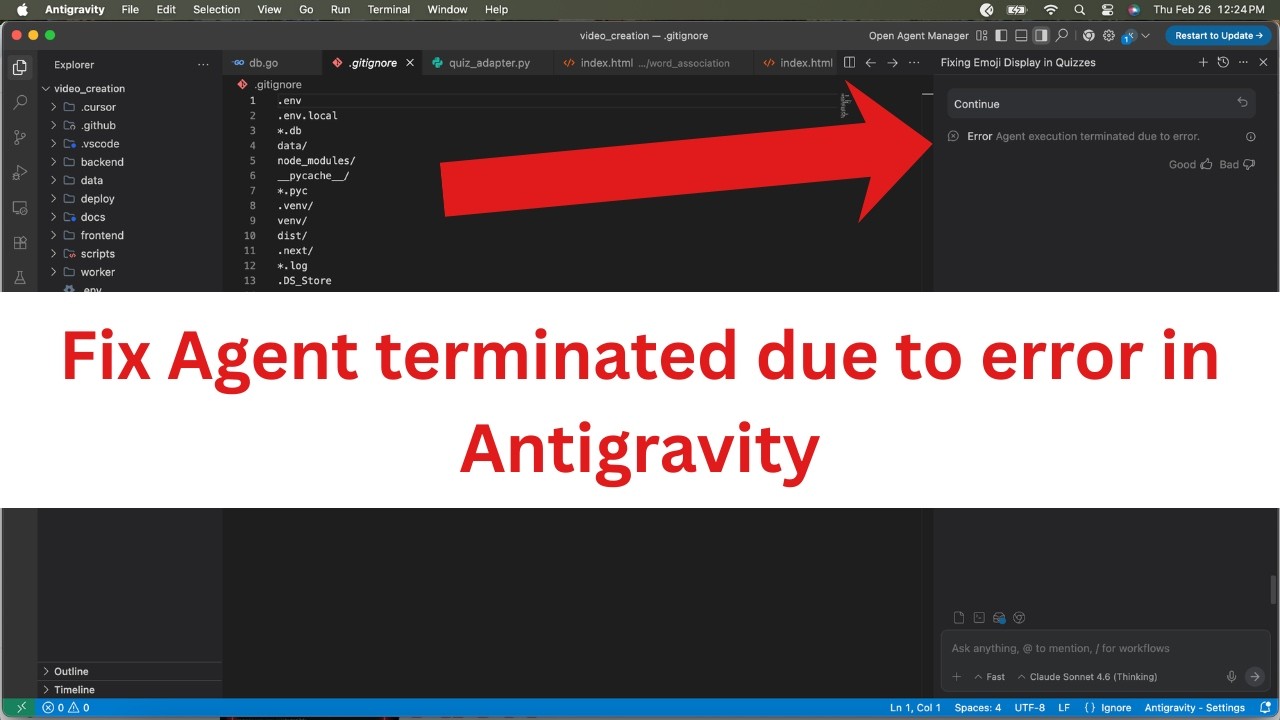Screen dimensions: 1280x720
Task: Open the Wi-Fi menu bar icon
Action: [1050, 9]
